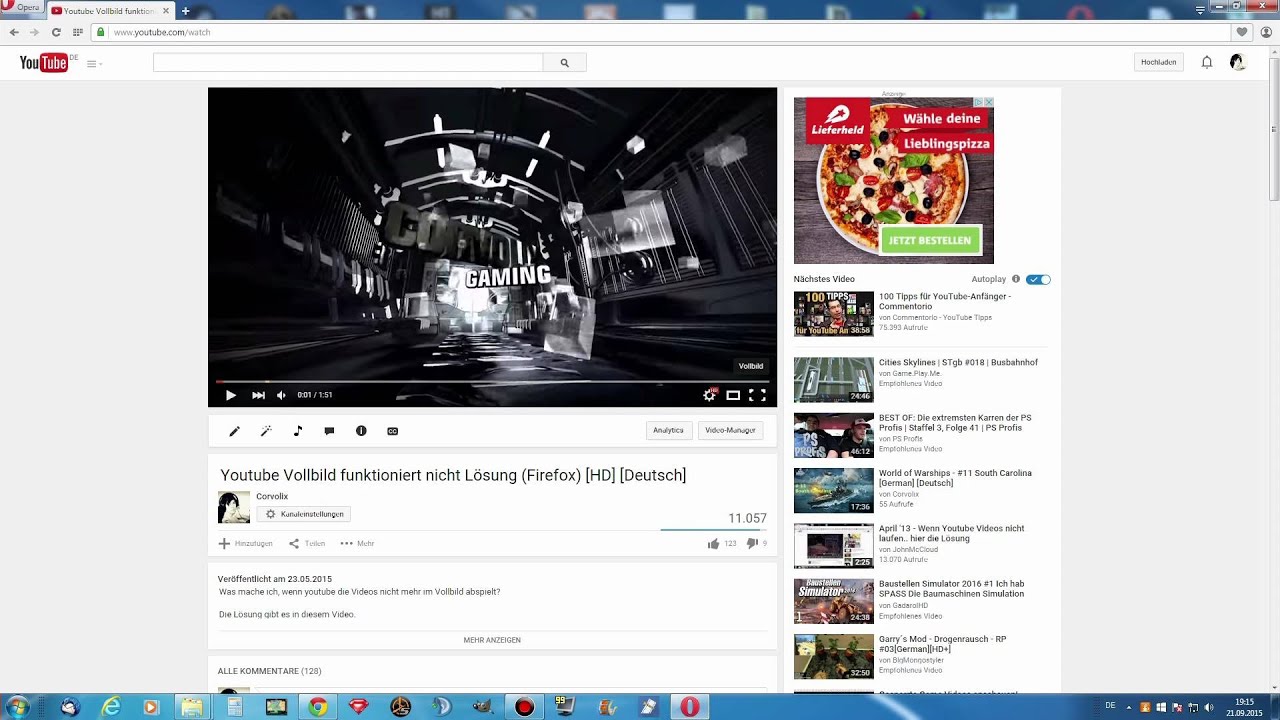Image resolution: width=1280 pixels, height=720 pixels.
Task: Open the account avatar menu
Action: coord(1237,62)
